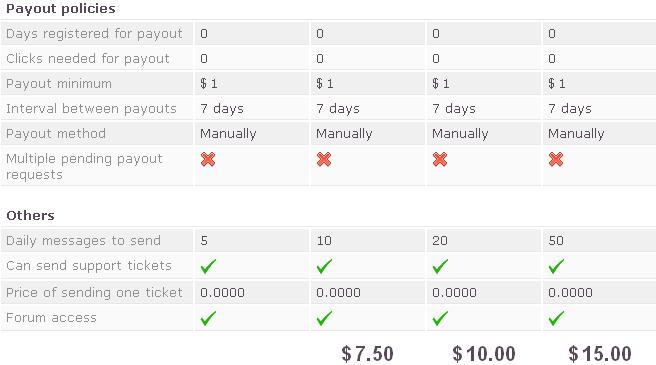This screenshot has height=365, width=656.
Task: Click third column Forum access green check
Action: (x=440, y=318)
